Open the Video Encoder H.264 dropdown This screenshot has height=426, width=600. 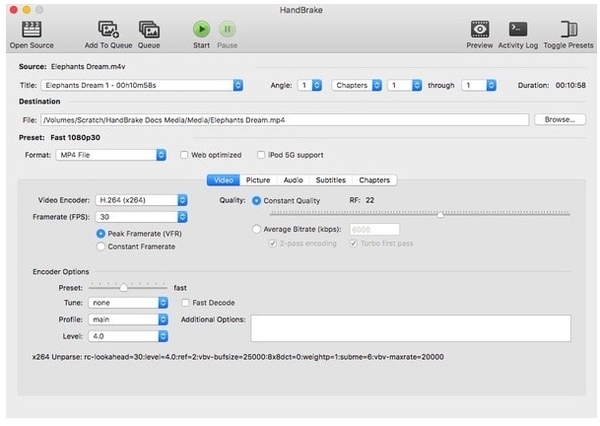click(x=140, y=200)
